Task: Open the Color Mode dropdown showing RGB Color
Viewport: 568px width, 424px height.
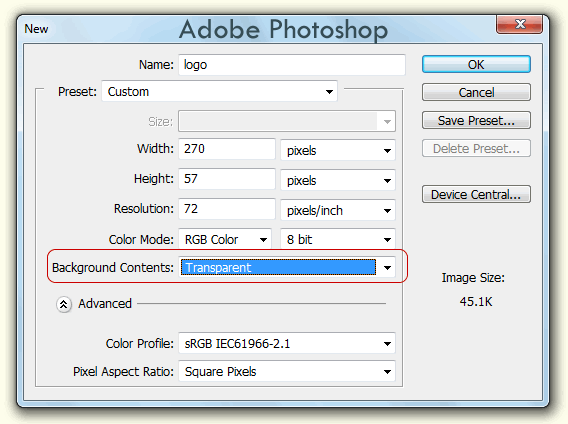Action: coord(225,239)
